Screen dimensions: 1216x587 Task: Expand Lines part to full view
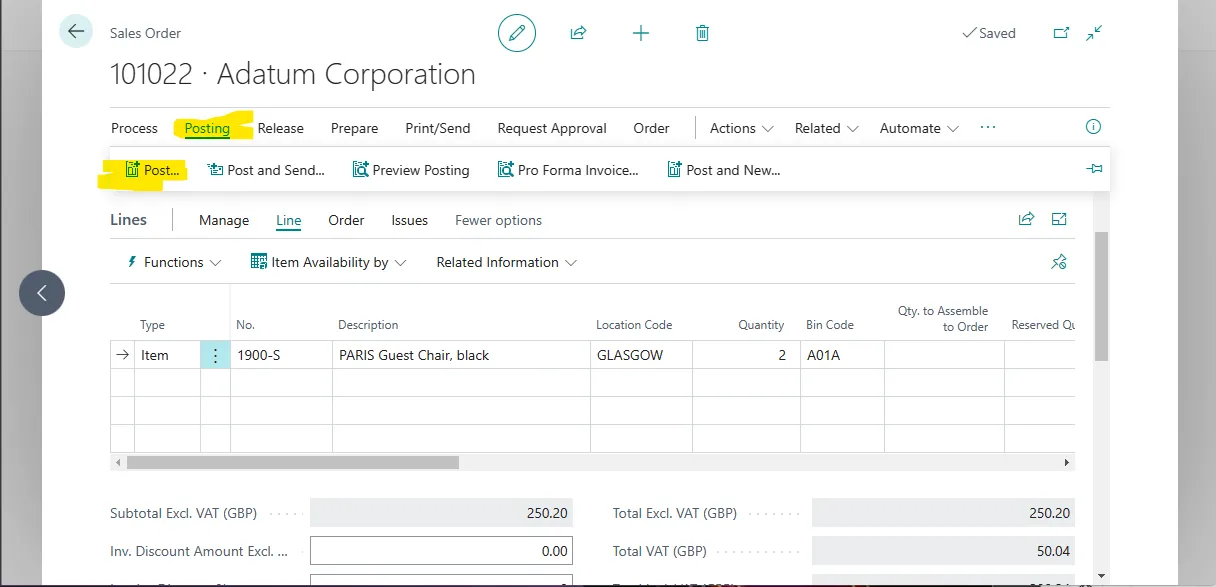tap(1059, 220)
